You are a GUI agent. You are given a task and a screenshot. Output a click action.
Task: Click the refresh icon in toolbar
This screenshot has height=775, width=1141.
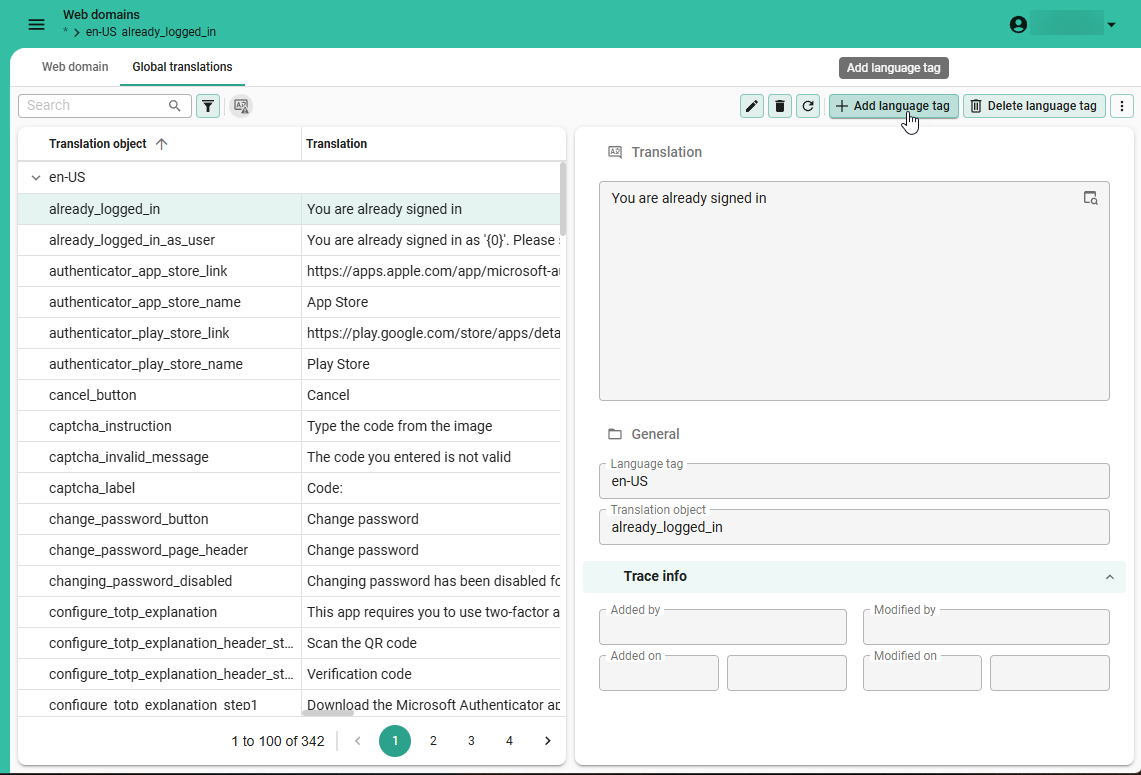[808, 106]
